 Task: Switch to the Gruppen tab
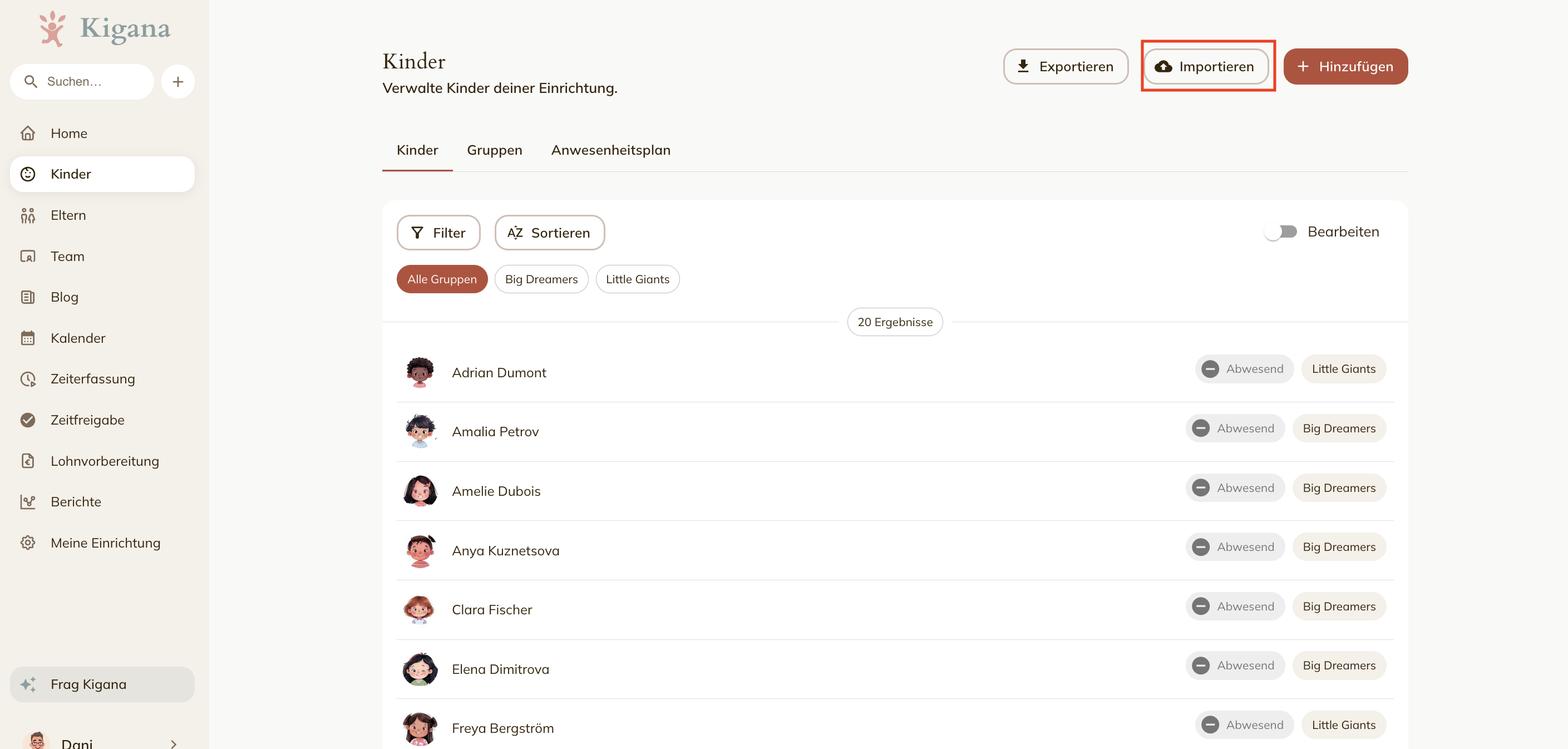(494, 150)
